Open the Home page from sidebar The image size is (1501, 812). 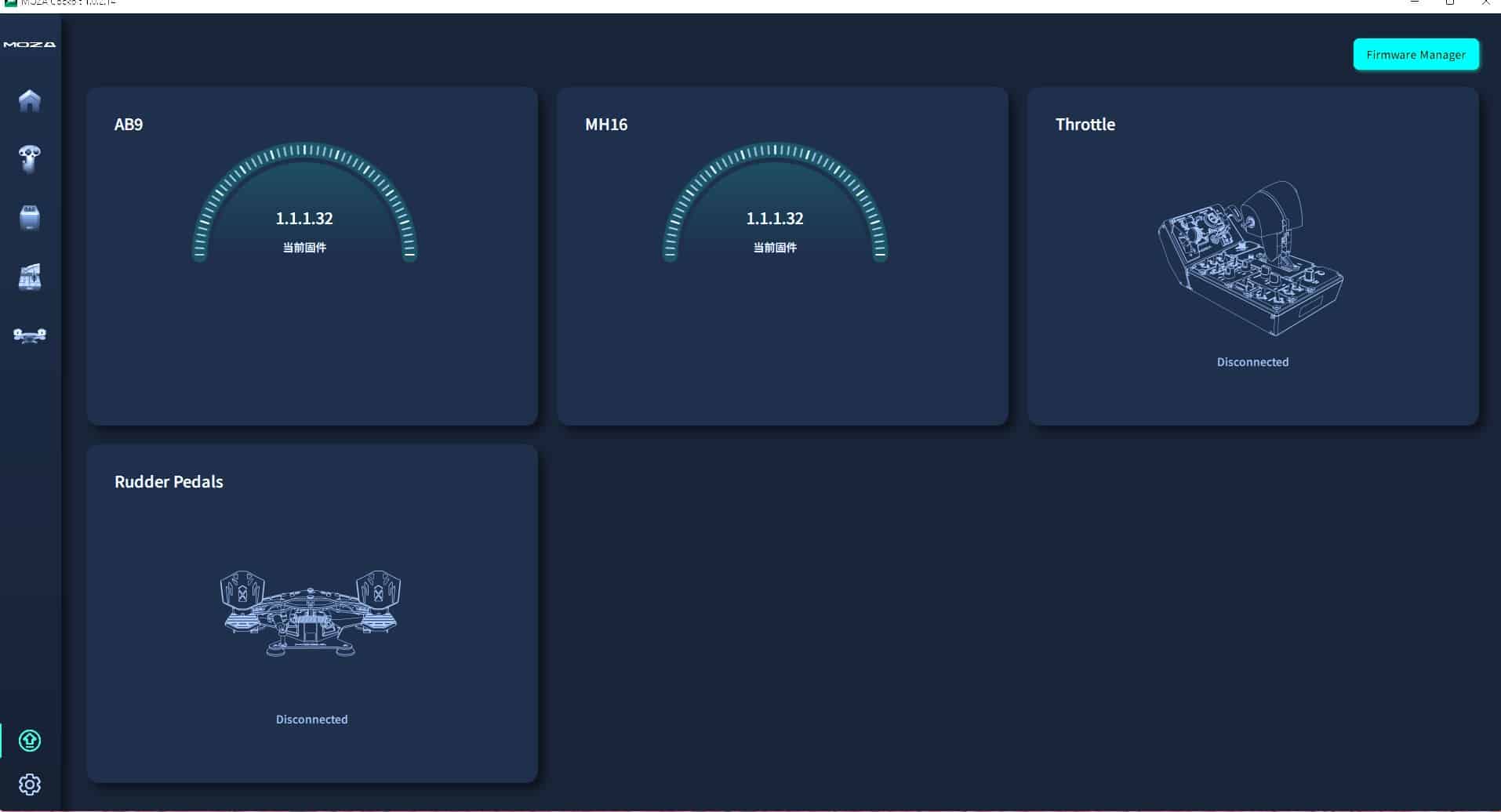[30, 101]
